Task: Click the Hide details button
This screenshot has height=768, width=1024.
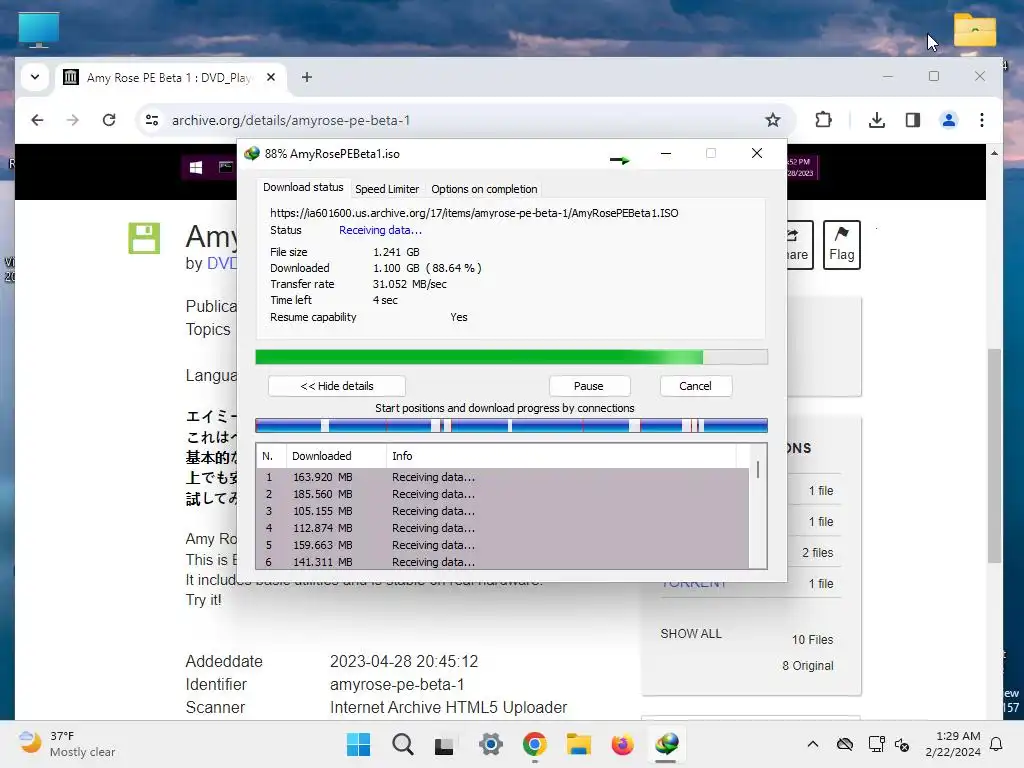Action: click(x=337, y=386)
